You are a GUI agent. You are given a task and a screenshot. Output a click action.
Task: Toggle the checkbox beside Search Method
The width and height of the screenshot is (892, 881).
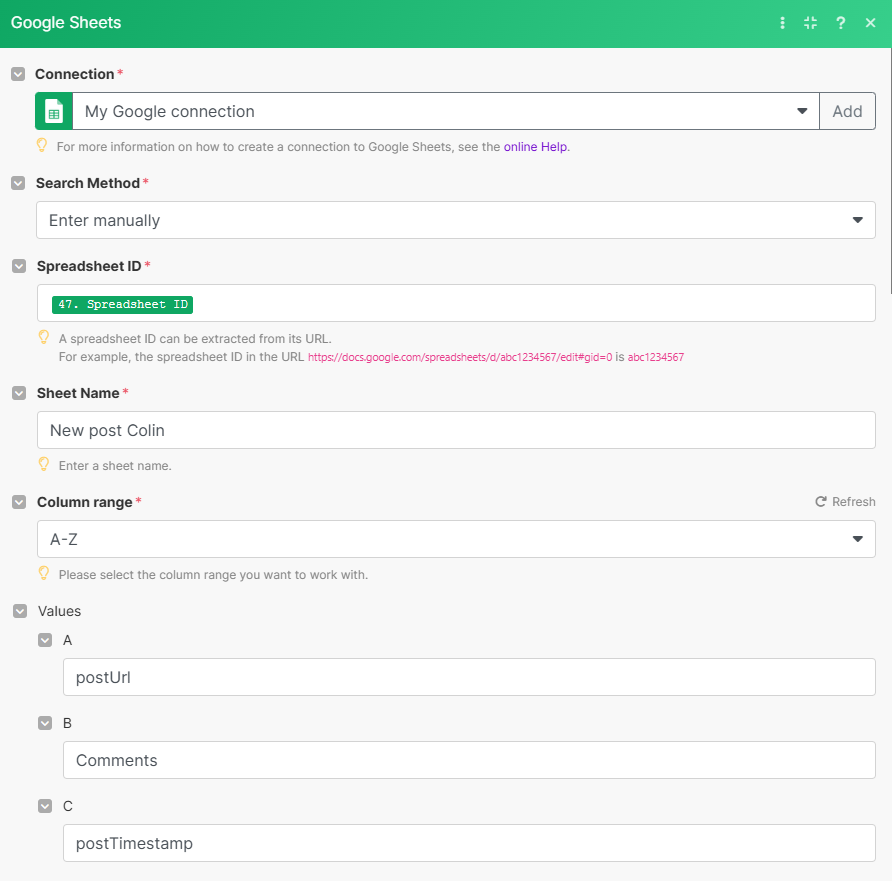point(18,183)
